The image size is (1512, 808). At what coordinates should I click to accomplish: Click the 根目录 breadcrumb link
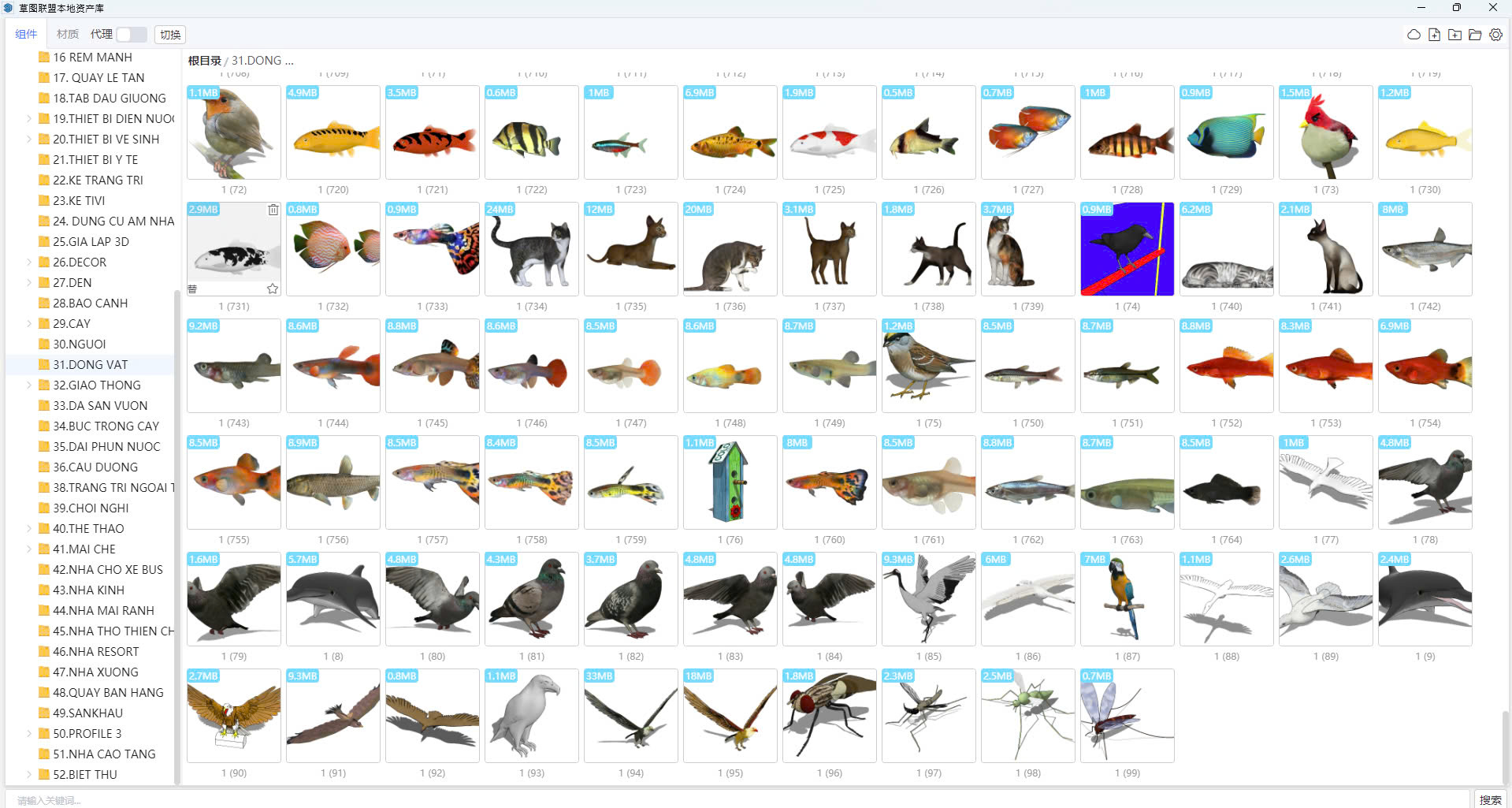[x=204, y=61]
